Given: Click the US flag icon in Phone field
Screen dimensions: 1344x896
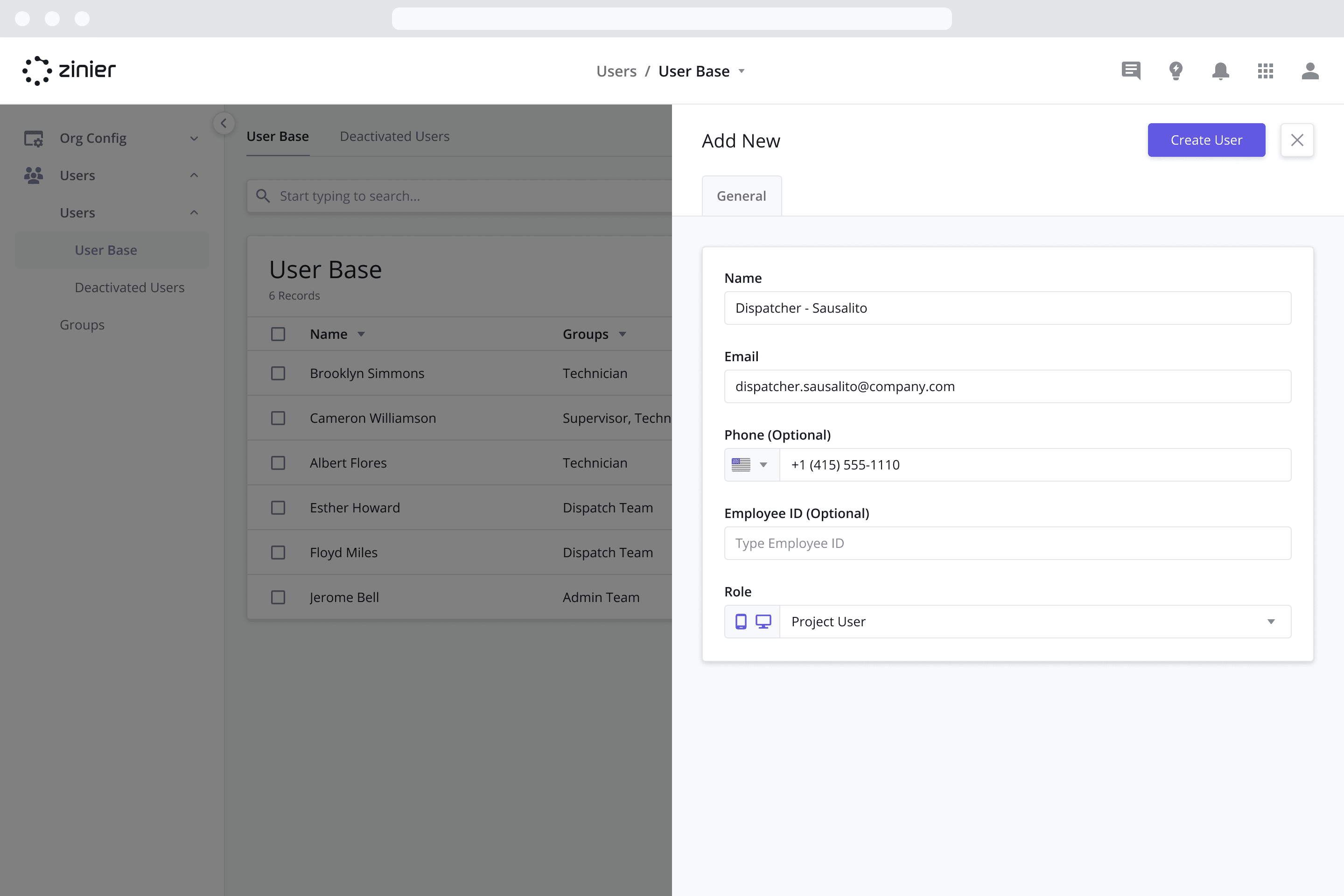Looking at the screenshot, I should click(741, 465).
